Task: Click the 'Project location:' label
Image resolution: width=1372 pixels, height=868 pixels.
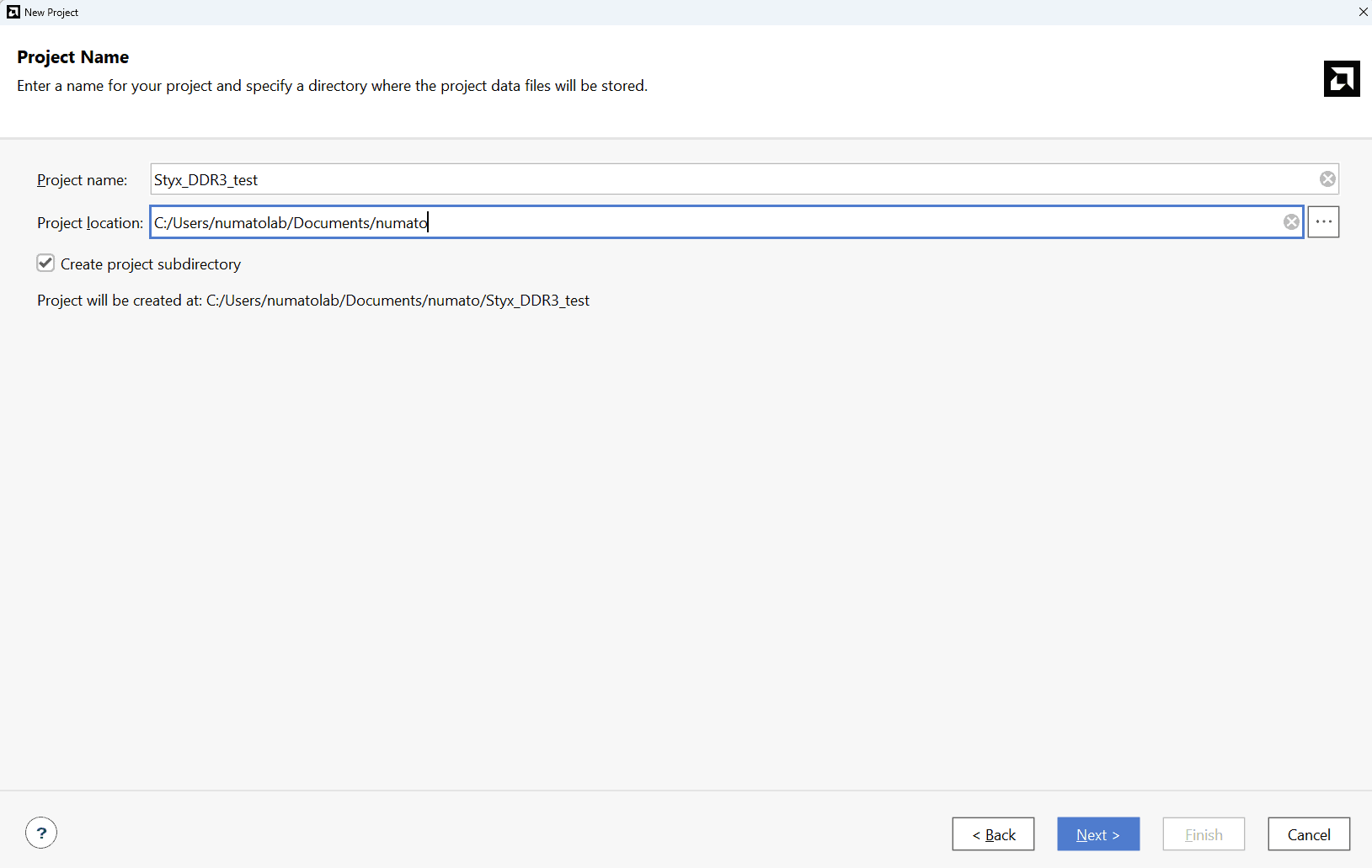Action: pos(89,223)
